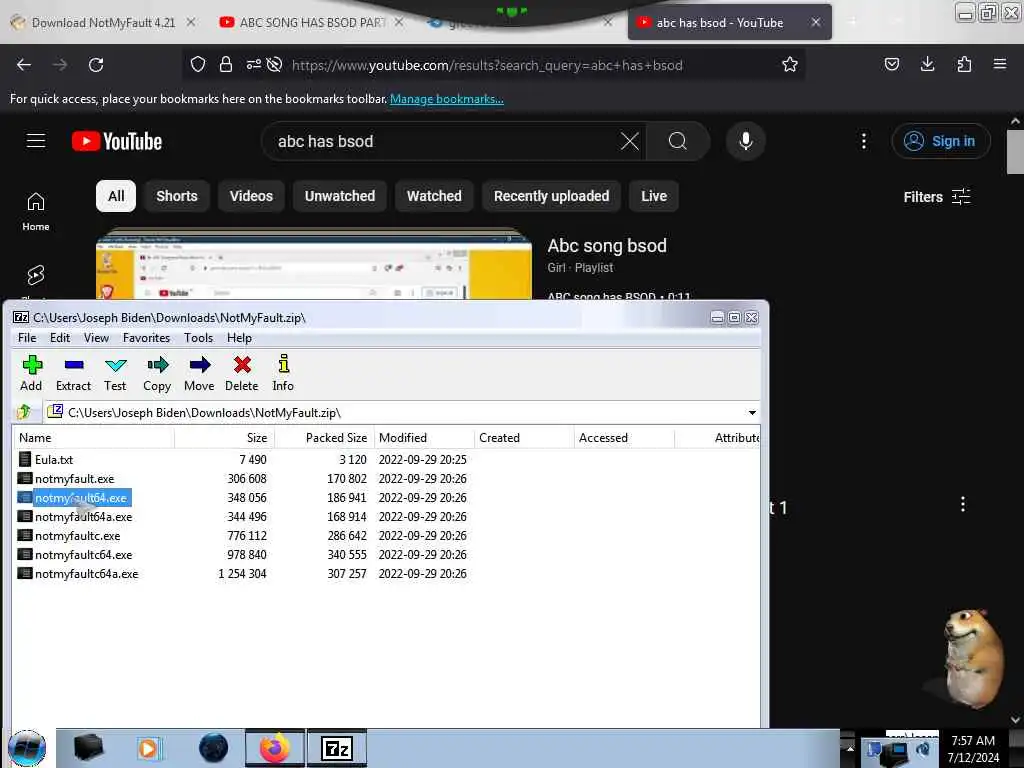
Task: Switch to ABC SONG HAS BSOD PART tab
Action: coord(312,23)
